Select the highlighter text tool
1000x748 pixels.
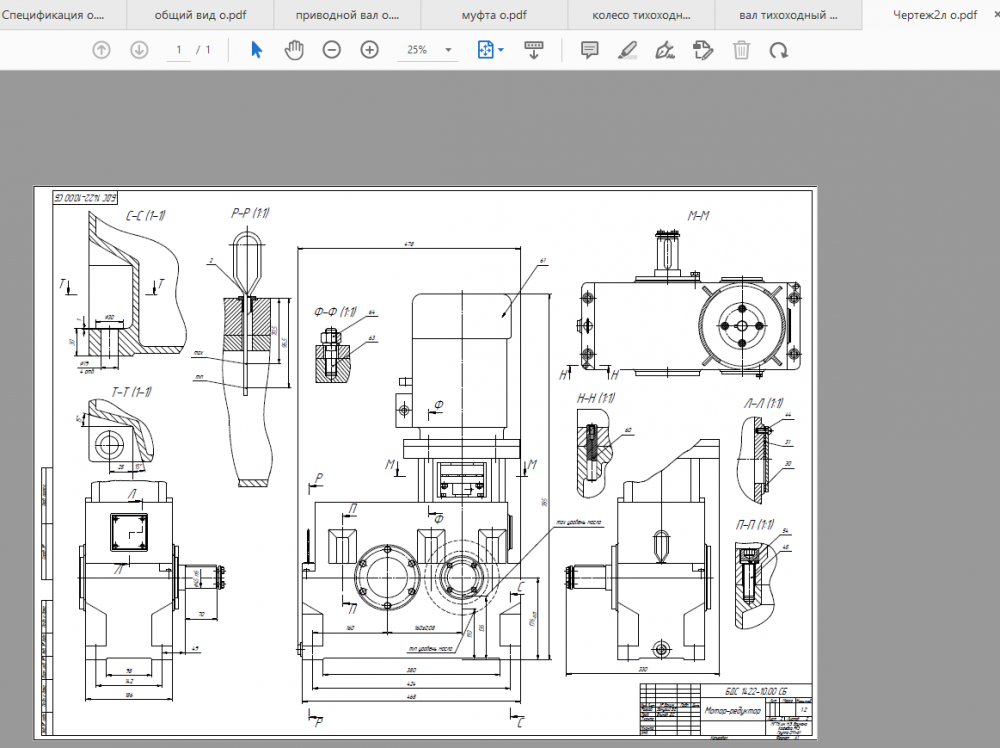627,50
